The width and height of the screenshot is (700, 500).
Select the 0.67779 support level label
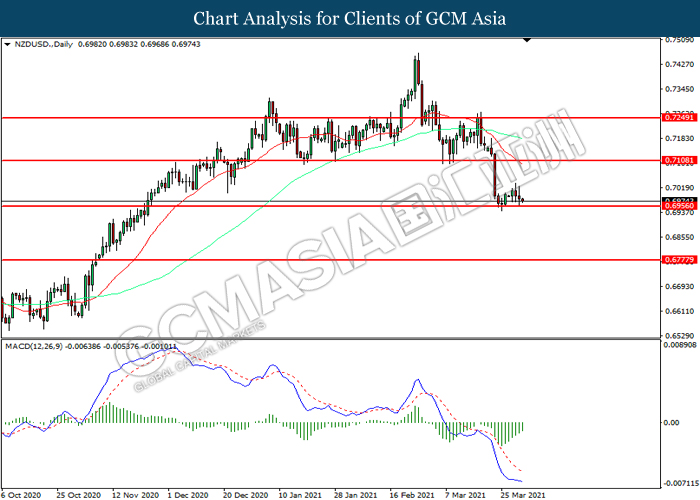(x=679, y=259)
